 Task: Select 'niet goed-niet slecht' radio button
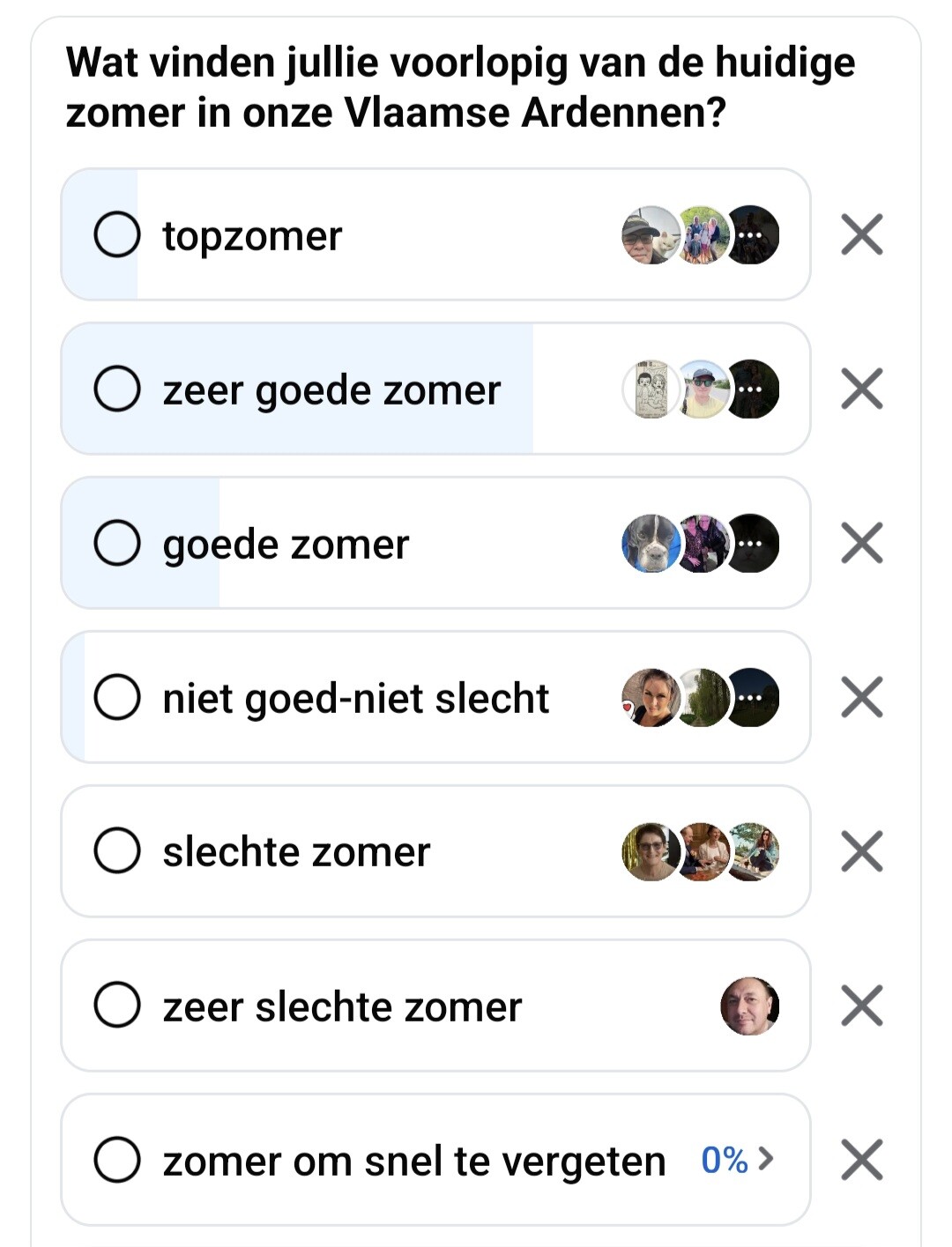117,697
